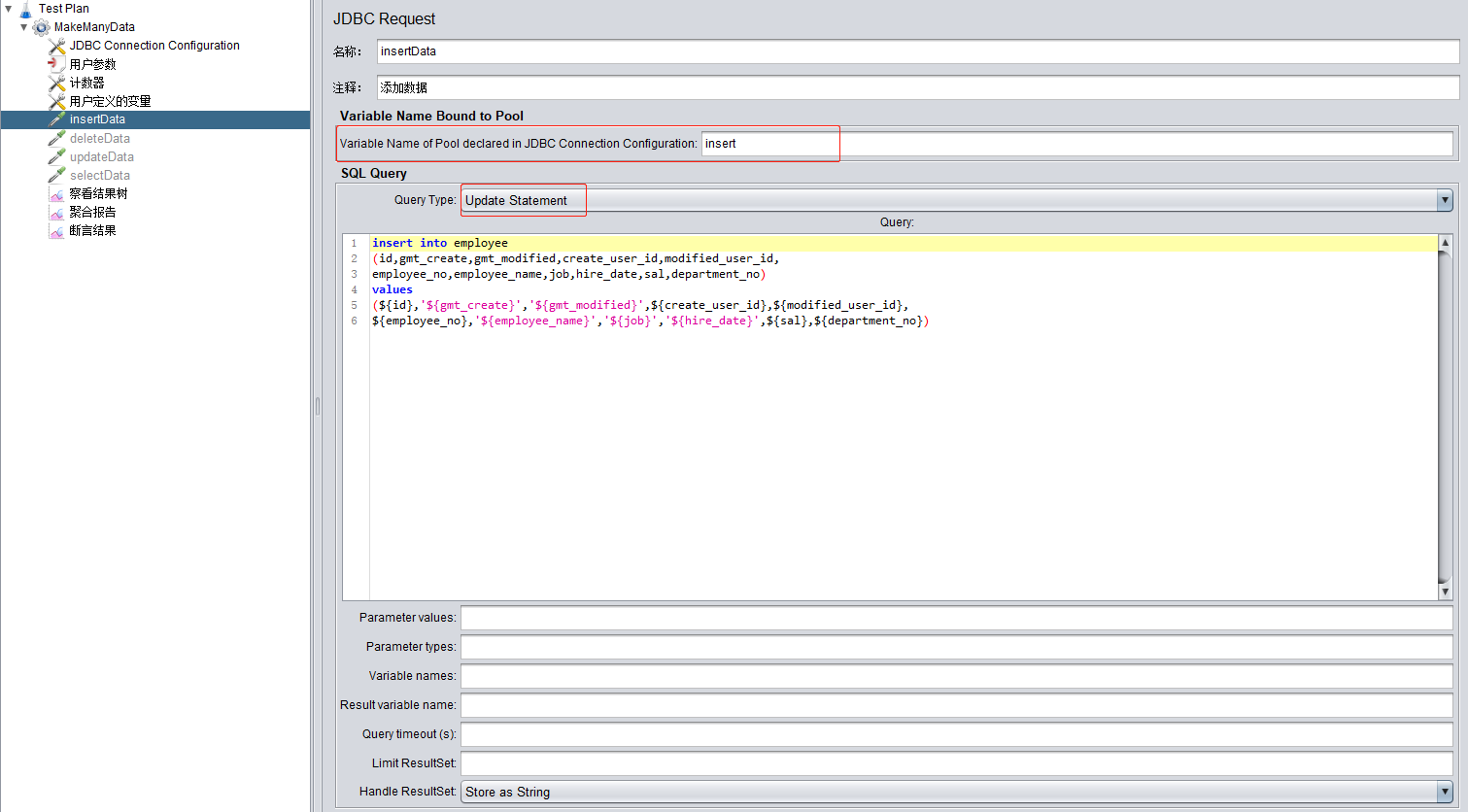
Task: Click the query editor scroll up arrow
Action: tap(1445, 243)
